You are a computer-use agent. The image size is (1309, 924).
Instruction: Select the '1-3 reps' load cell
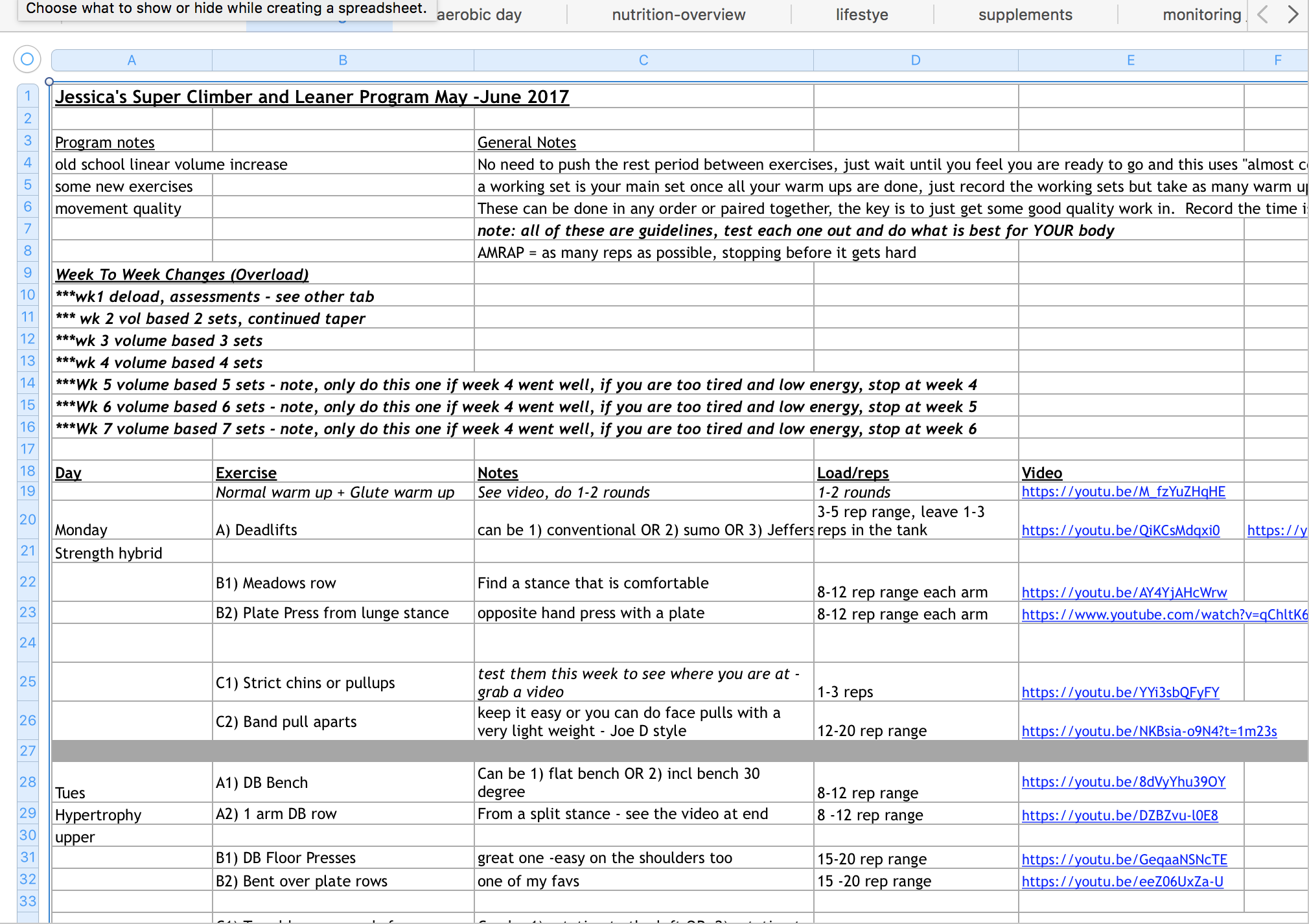tap(916, 682)
